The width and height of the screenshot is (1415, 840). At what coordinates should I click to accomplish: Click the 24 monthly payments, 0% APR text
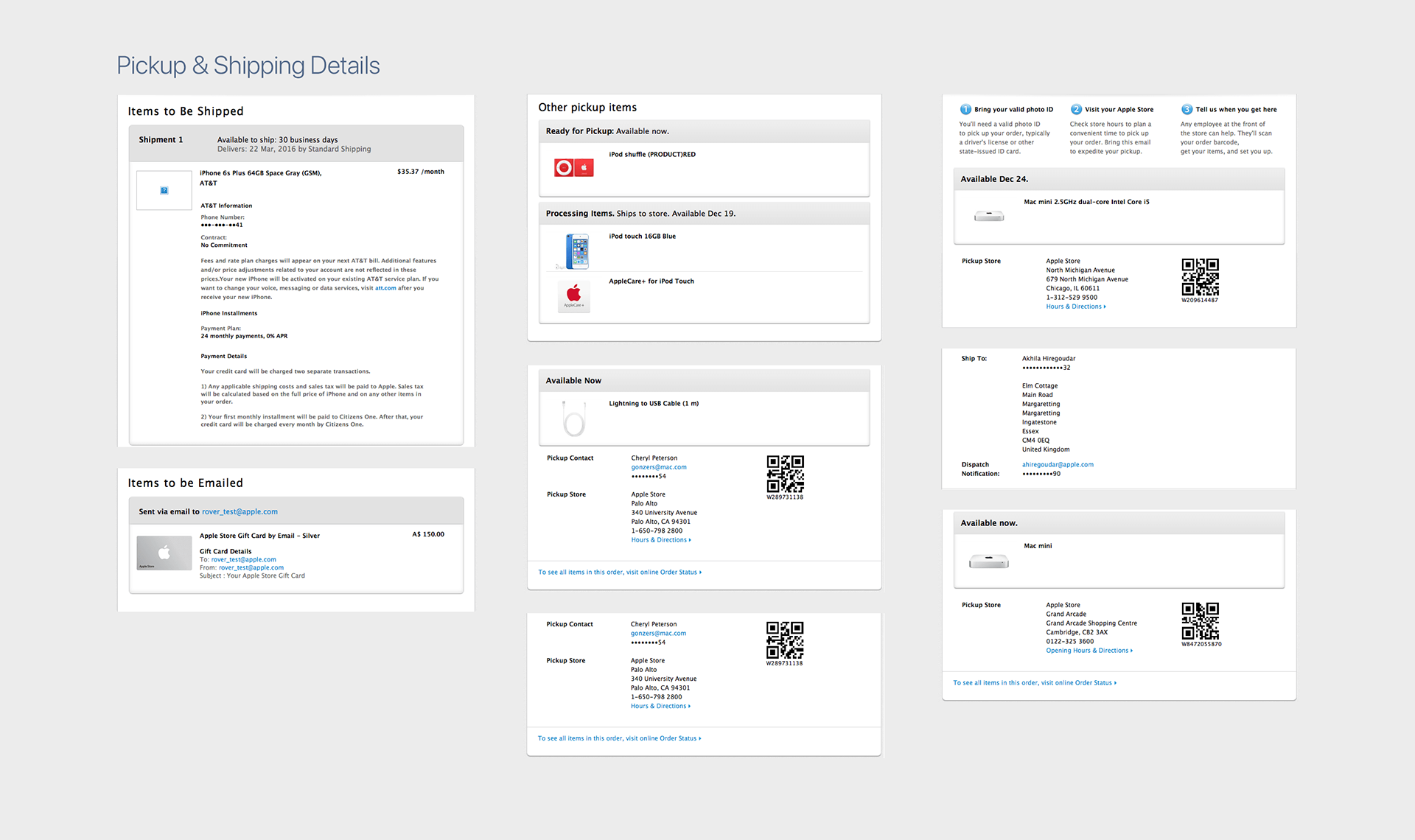[x=244, y=336]
